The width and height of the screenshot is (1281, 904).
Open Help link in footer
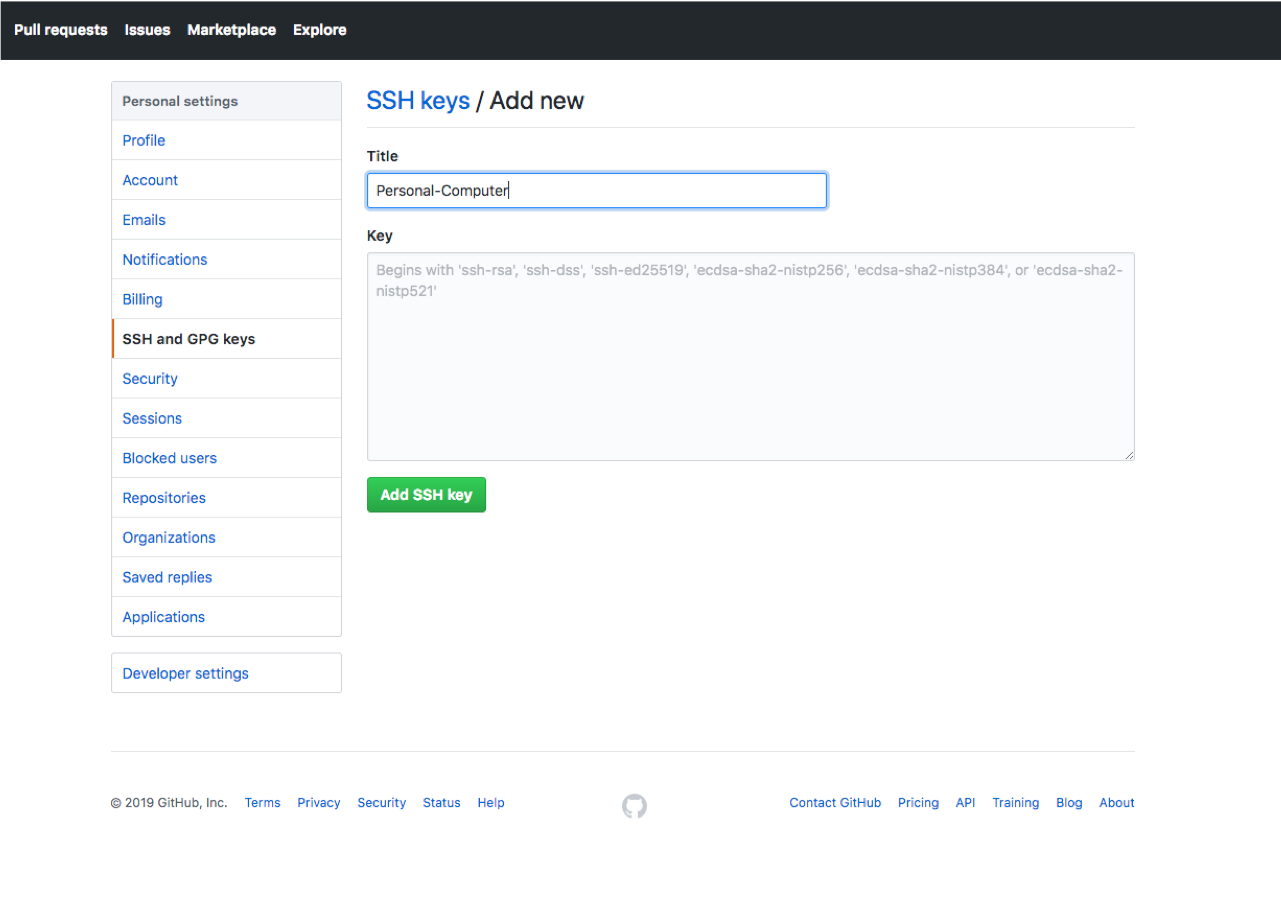[491, 803]
